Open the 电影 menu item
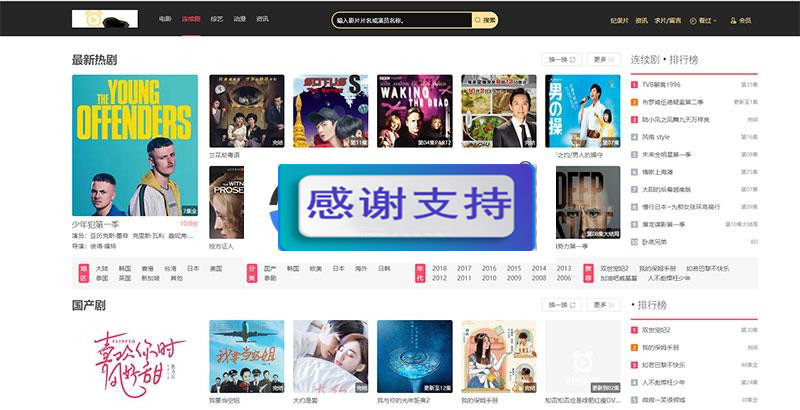 point(165,19)
